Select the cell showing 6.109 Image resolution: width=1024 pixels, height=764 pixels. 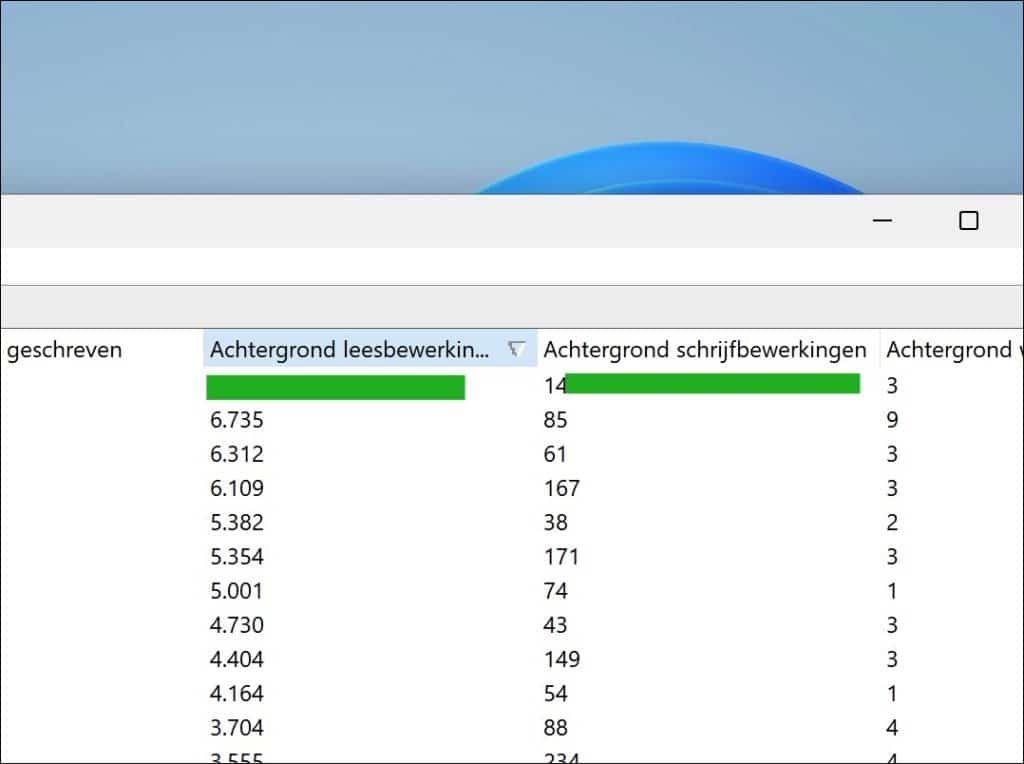tap(236, 488)
